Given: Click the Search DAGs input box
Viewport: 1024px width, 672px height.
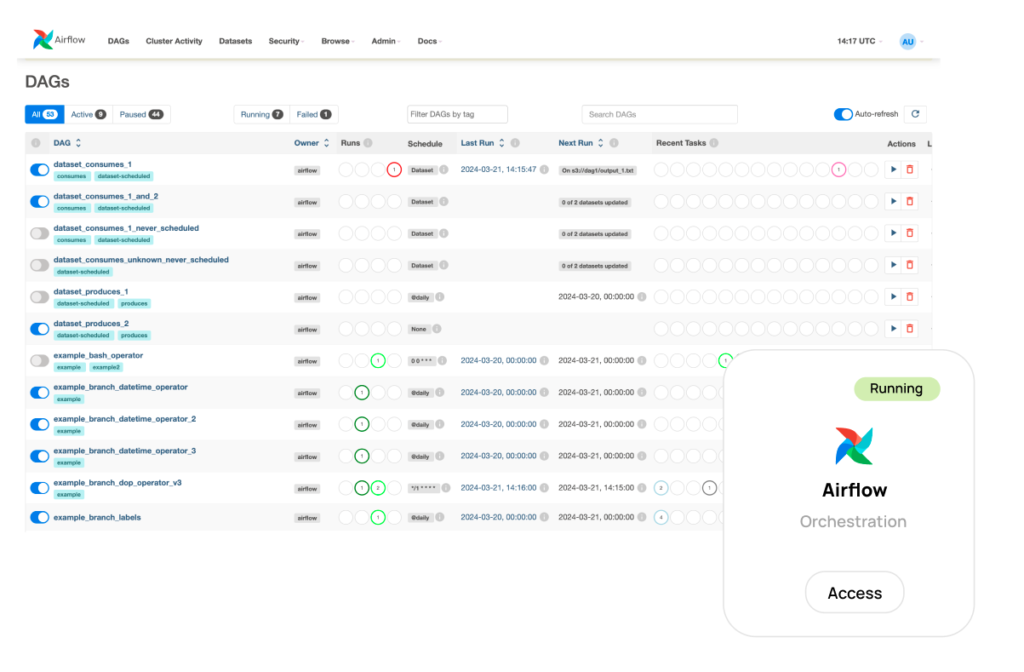Looking at the screenshot, I should point(660,114).
